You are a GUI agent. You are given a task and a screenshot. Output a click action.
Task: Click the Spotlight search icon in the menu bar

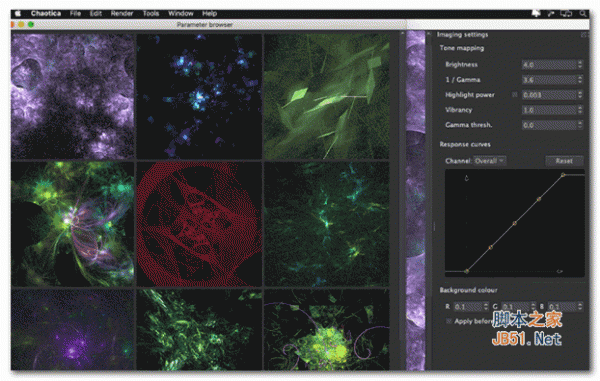tap(583, 13)
